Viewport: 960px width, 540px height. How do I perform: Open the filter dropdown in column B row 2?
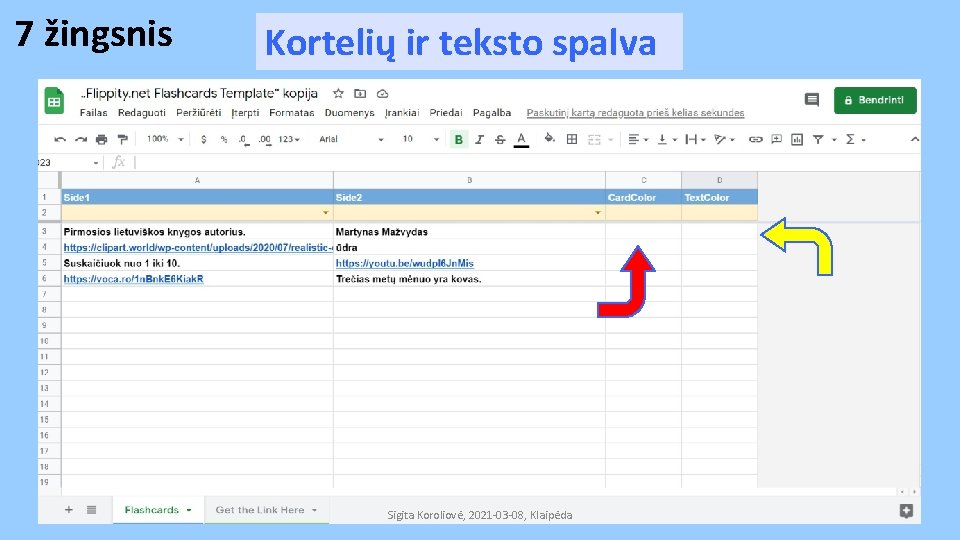tap(598, 213)
